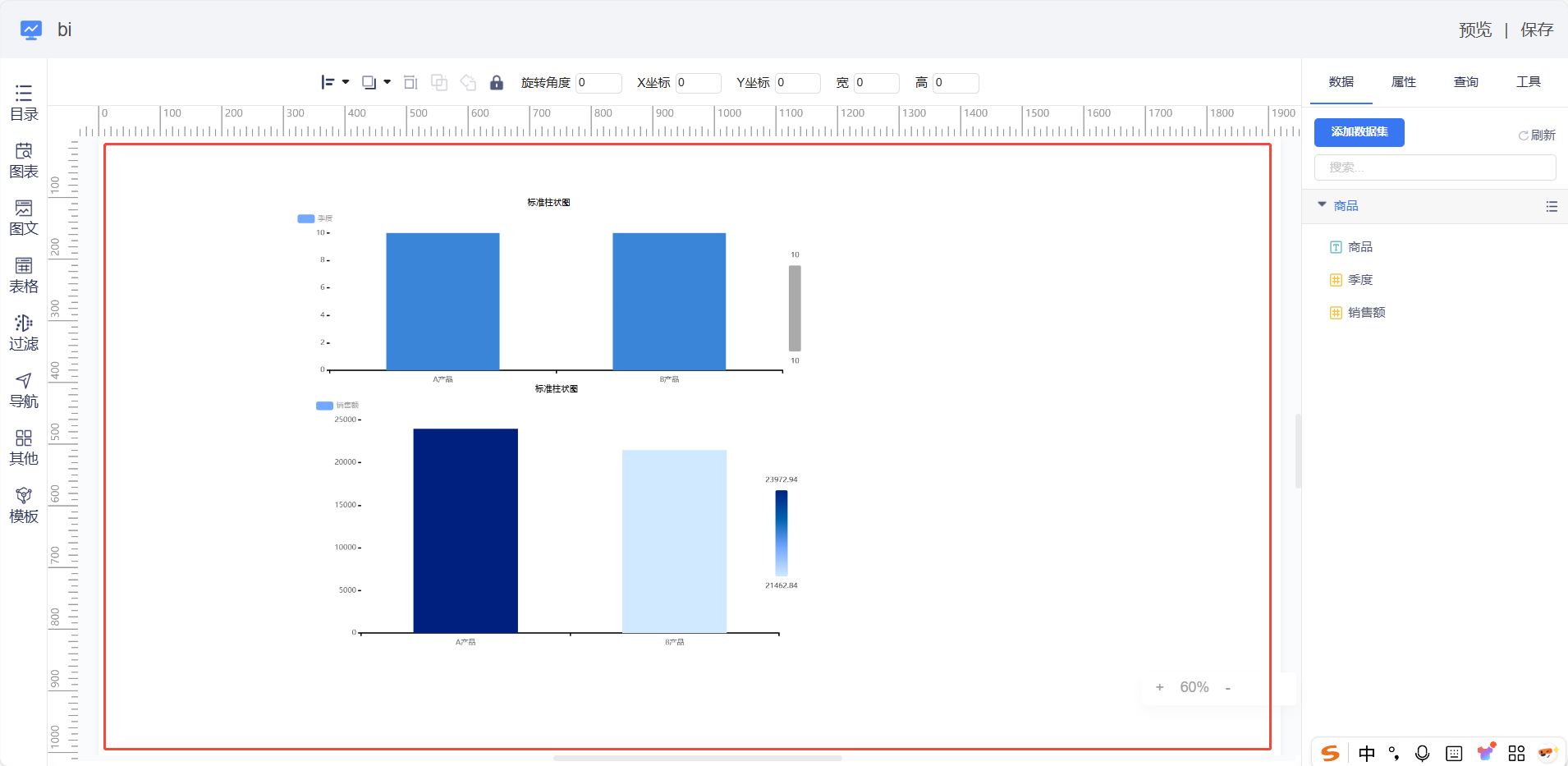Click the 添加数据集 button
Screen dimensions: 1568x766
[1359, 132]
